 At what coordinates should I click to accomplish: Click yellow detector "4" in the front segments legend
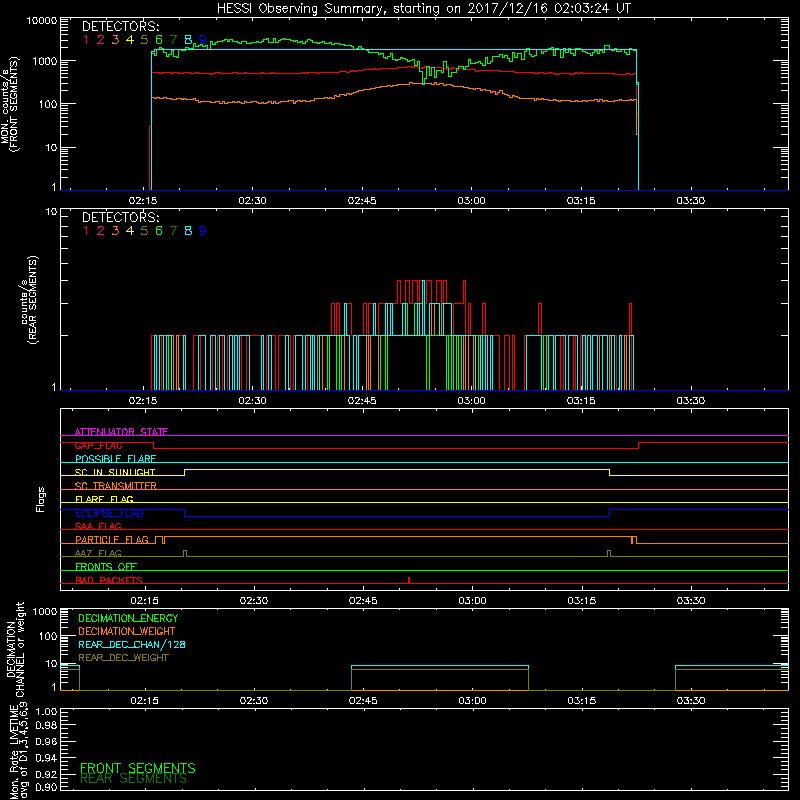click(130, 40)
